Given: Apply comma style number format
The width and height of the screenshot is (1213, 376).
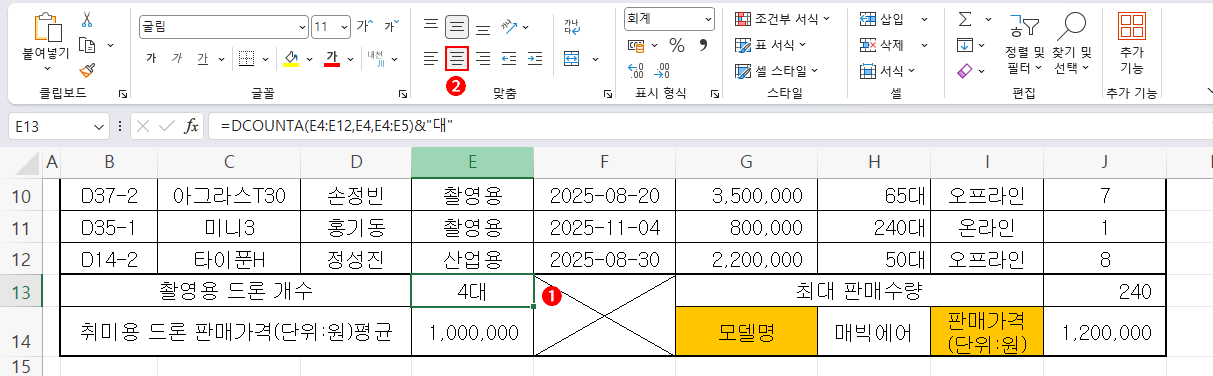Looking at the screenshot, I should (702, 45).
